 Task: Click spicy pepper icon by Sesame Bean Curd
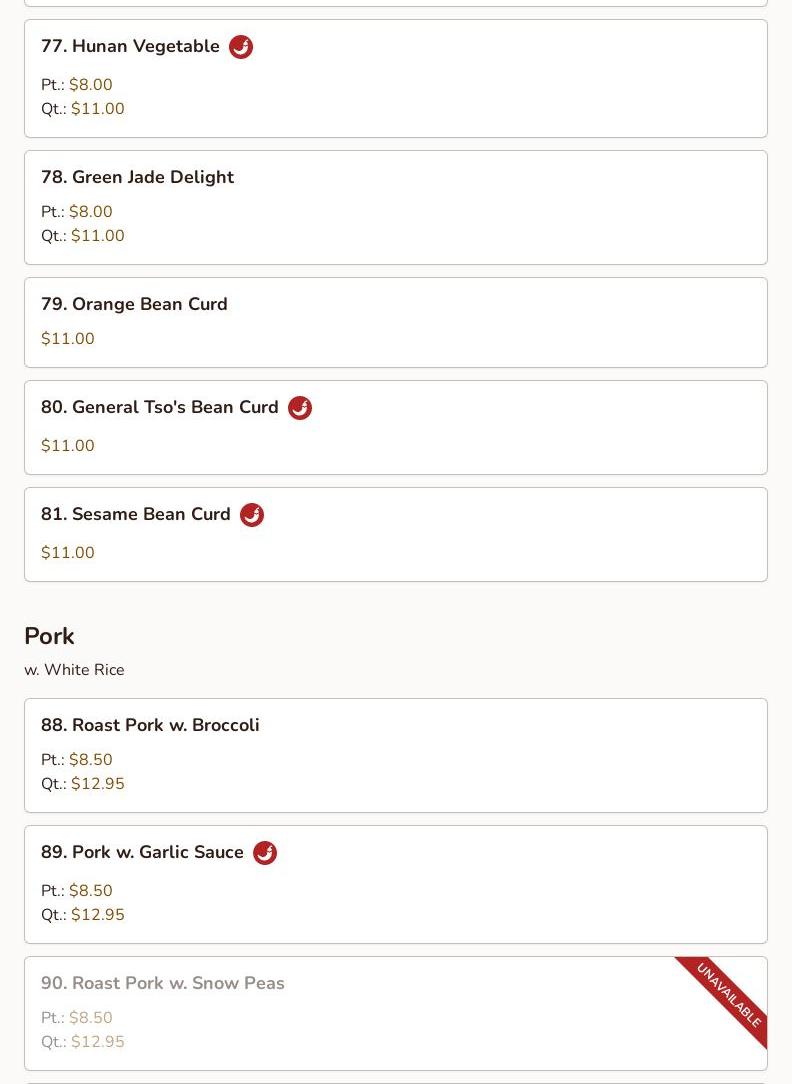click(x=252, y=515)
